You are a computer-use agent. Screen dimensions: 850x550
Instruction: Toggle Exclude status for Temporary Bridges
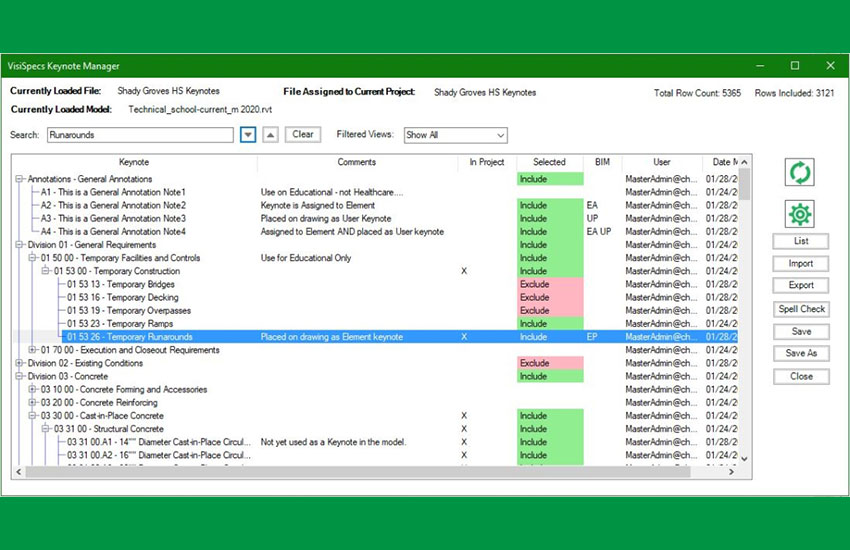click(x=549, y=285)
